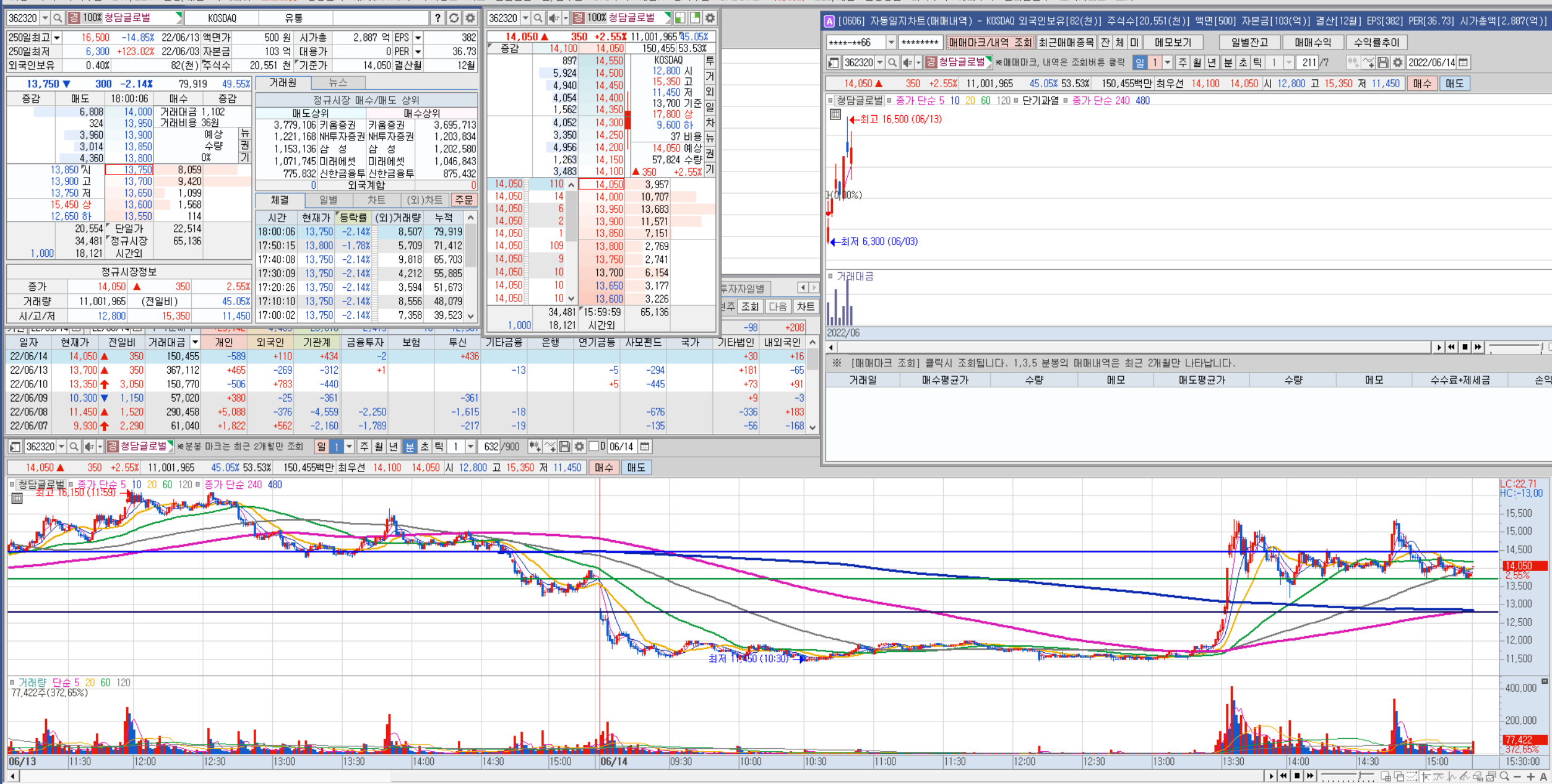Click 매매수익 button
Screen dimensions: 1552x784
point(1313,43)
